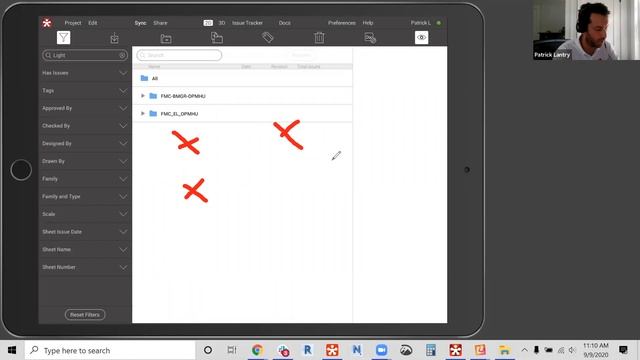The width and height of the screenshot is (640, 360).
Task: Click the tag icon in toolbar
Action: (268, 38)
